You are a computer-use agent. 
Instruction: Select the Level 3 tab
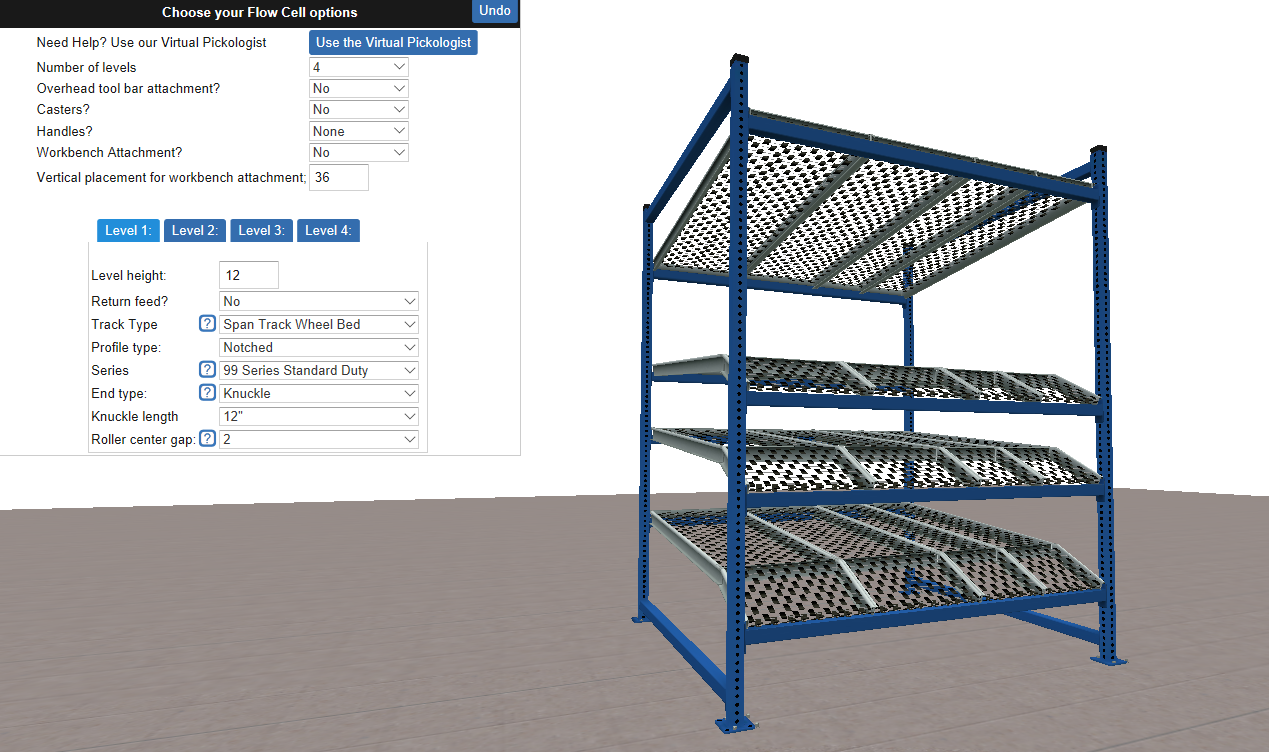261,230
